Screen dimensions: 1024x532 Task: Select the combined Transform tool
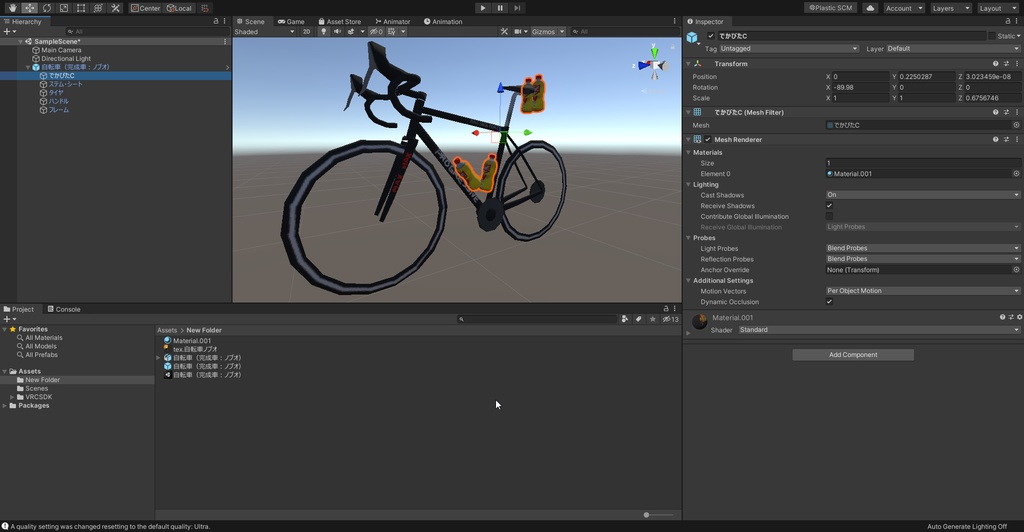pos(98,8)
